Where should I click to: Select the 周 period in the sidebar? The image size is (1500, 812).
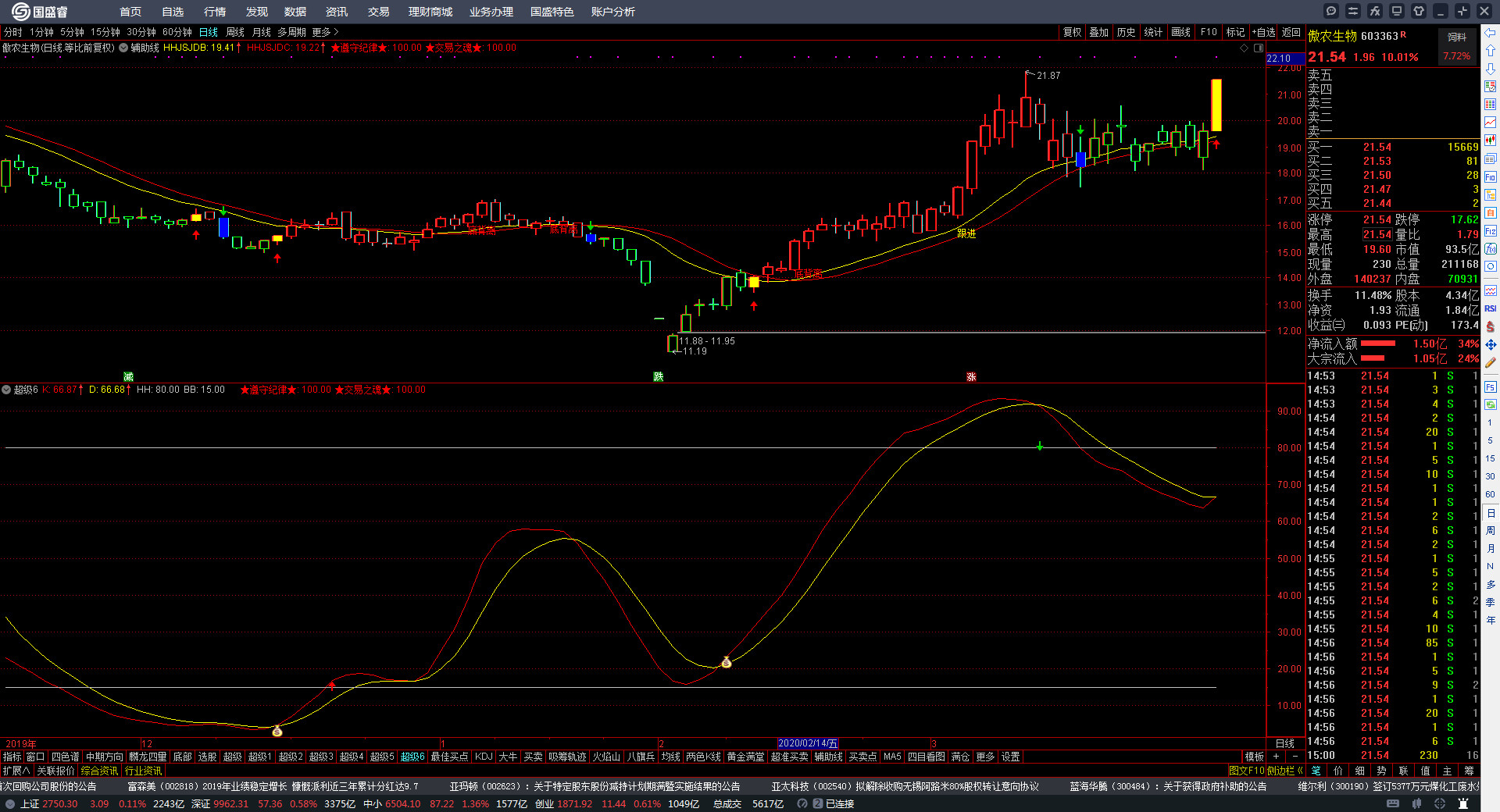[1491, 531]
